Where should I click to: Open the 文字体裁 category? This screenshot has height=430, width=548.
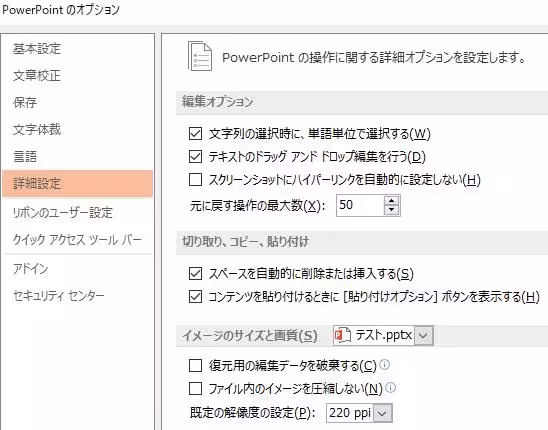(37, 129)
